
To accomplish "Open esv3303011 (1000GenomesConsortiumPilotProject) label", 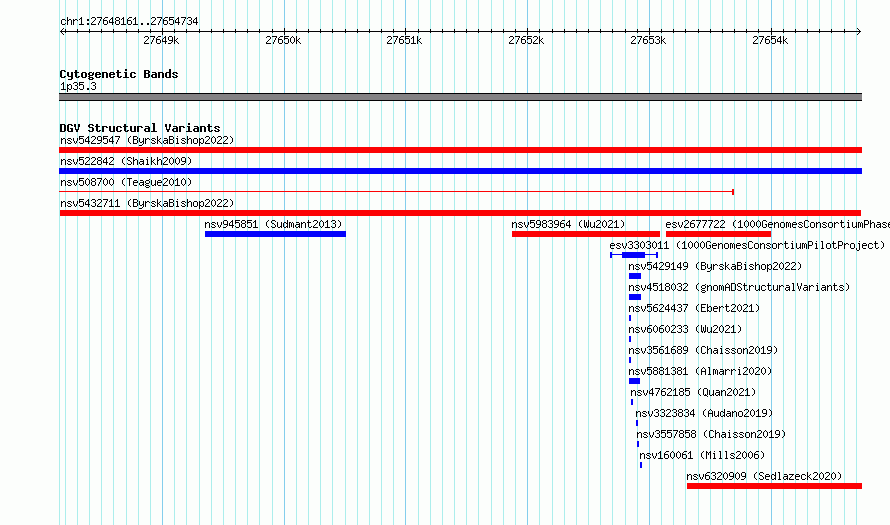I will coord(747,245).
